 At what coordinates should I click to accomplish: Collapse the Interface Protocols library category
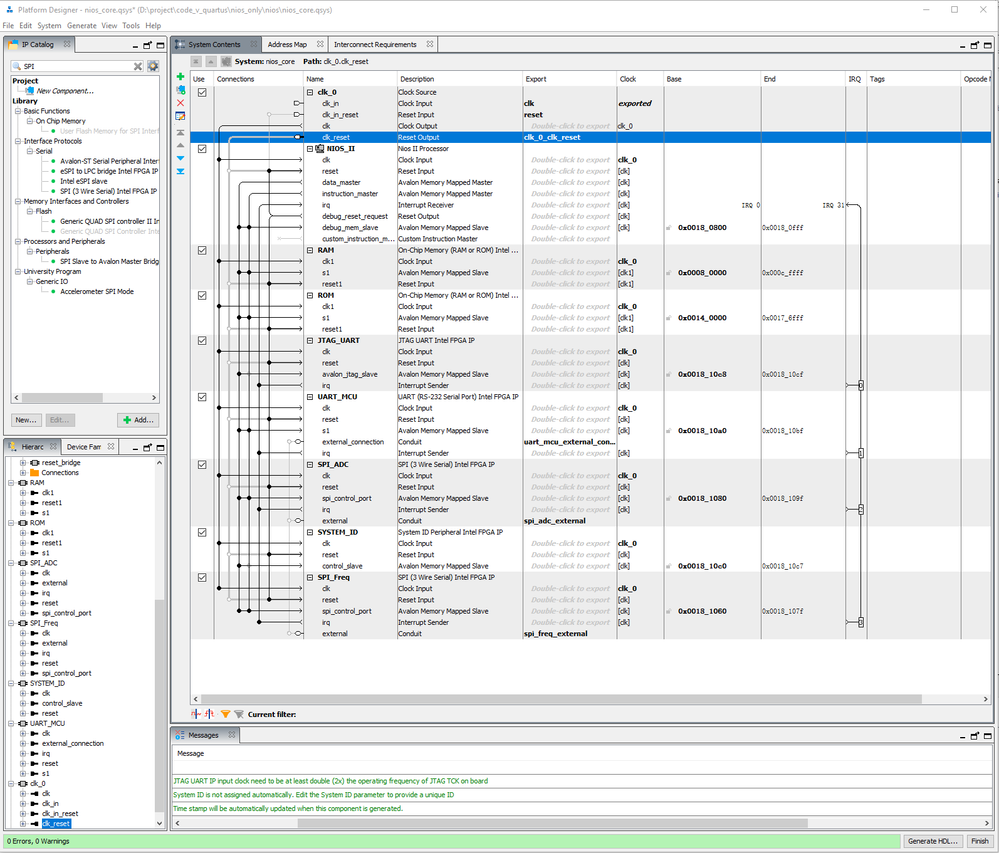pos(17,141)
